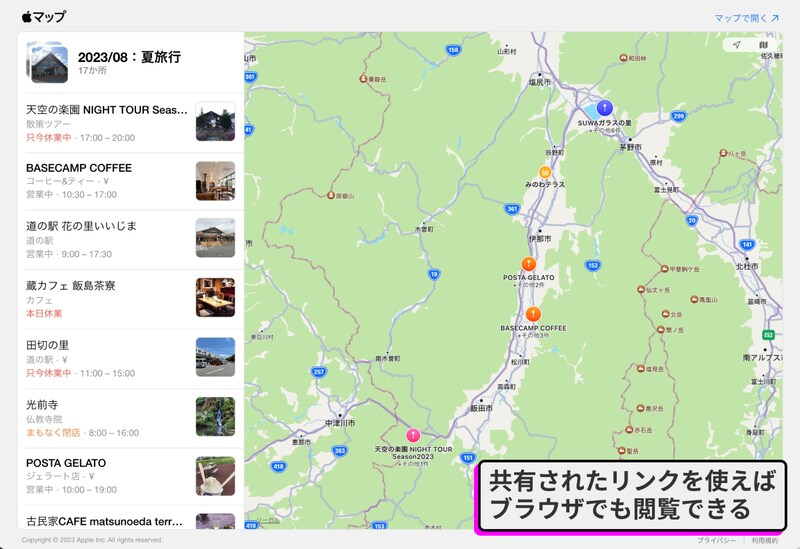Click the 聖岳 mountain marker
The height and width of the screenshot is (549, 800).
coord(621,451)
